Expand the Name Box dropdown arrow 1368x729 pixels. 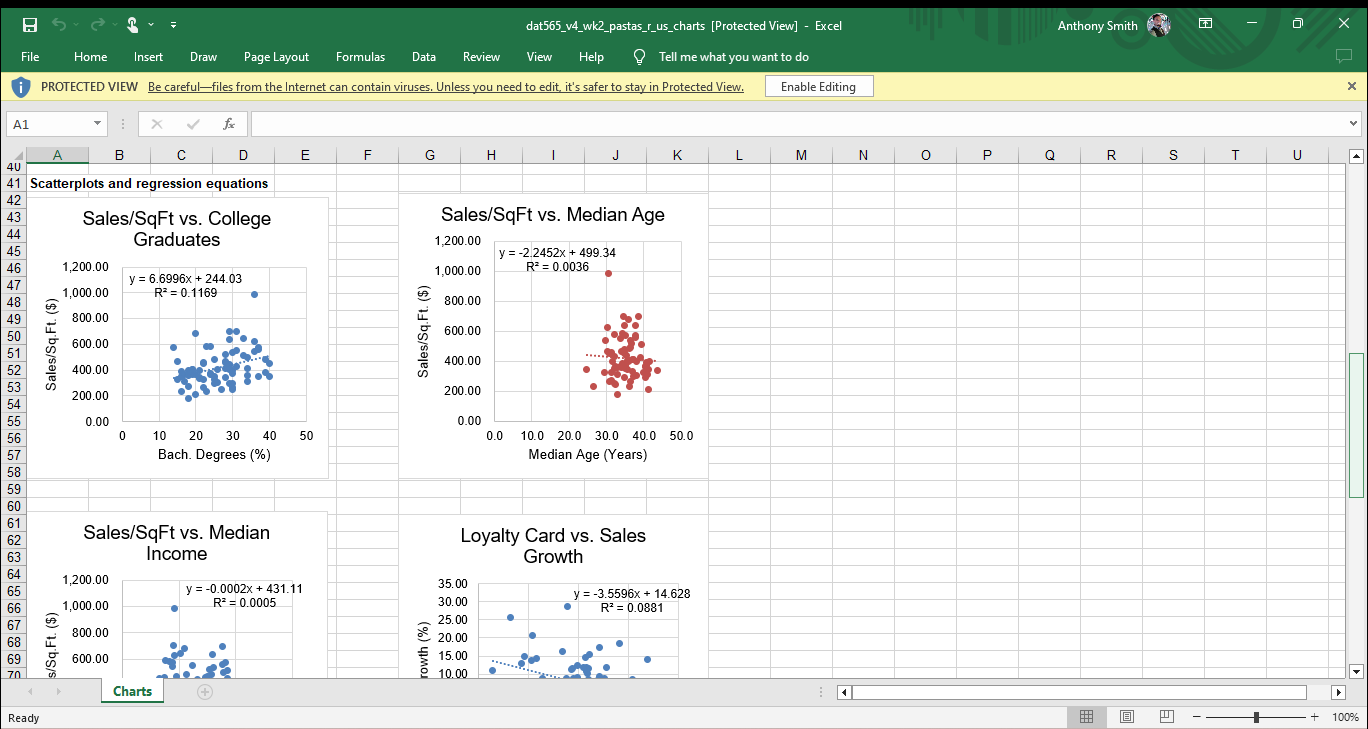pyautogui.click(x=97, y=124)
